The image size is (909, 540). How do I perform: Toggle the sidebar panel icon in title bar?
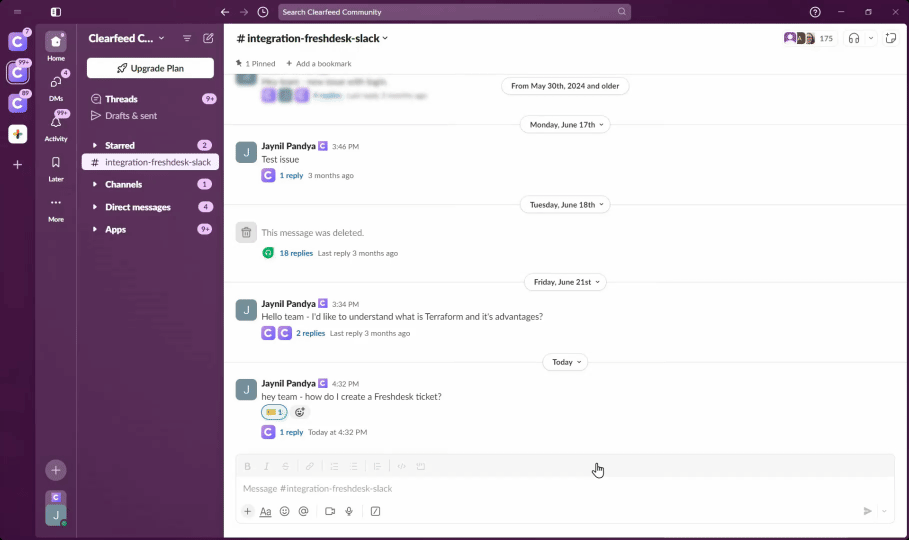click(56, 12)
